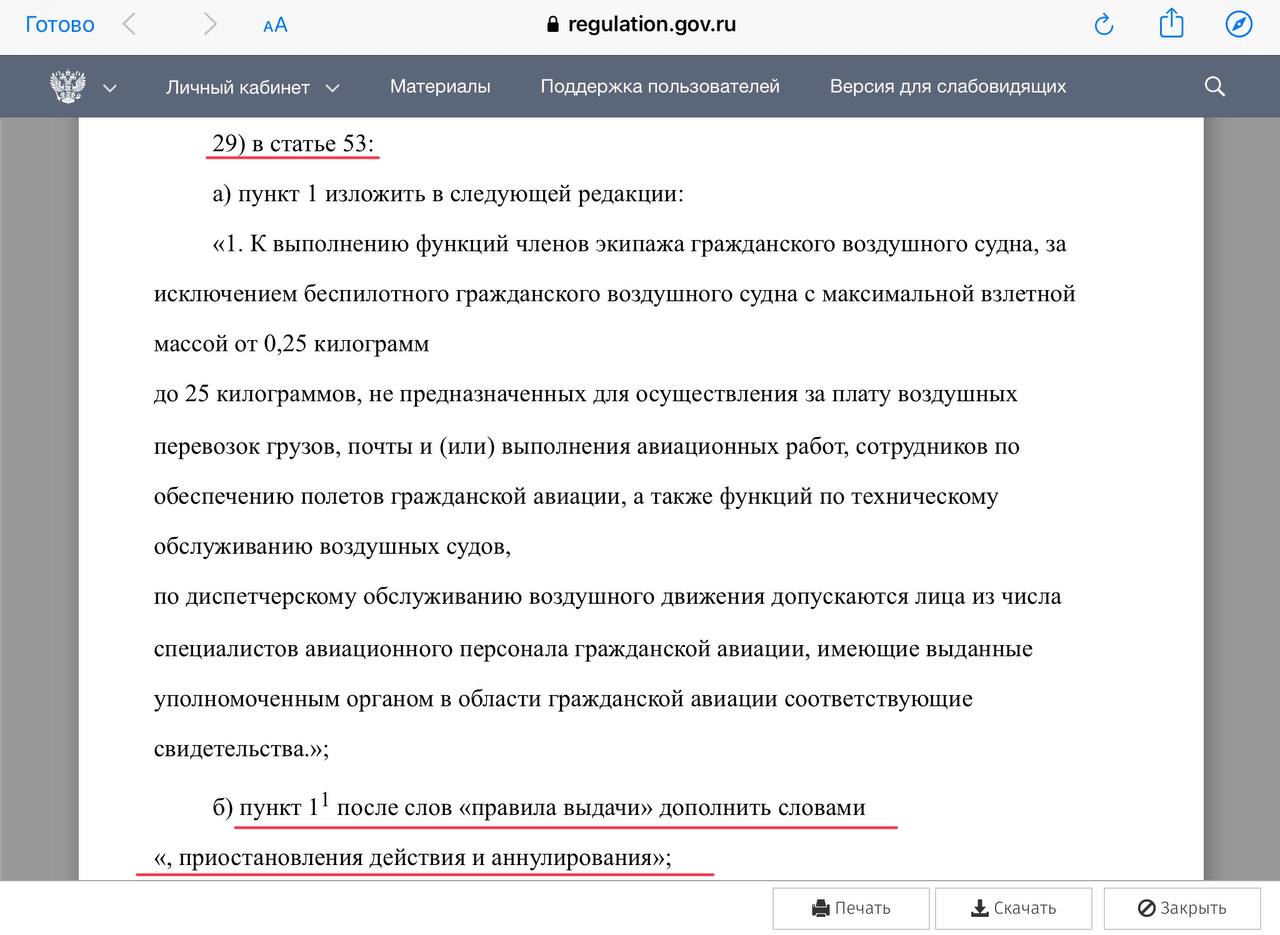Click the phrase "после слов «правила выдачи» дополнить словами"

coord(601,808)
